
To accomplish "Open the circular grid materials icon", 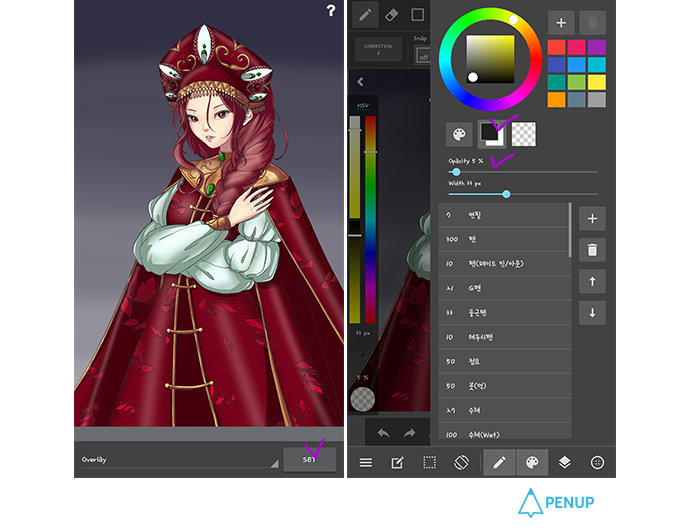I will [597, 462].
